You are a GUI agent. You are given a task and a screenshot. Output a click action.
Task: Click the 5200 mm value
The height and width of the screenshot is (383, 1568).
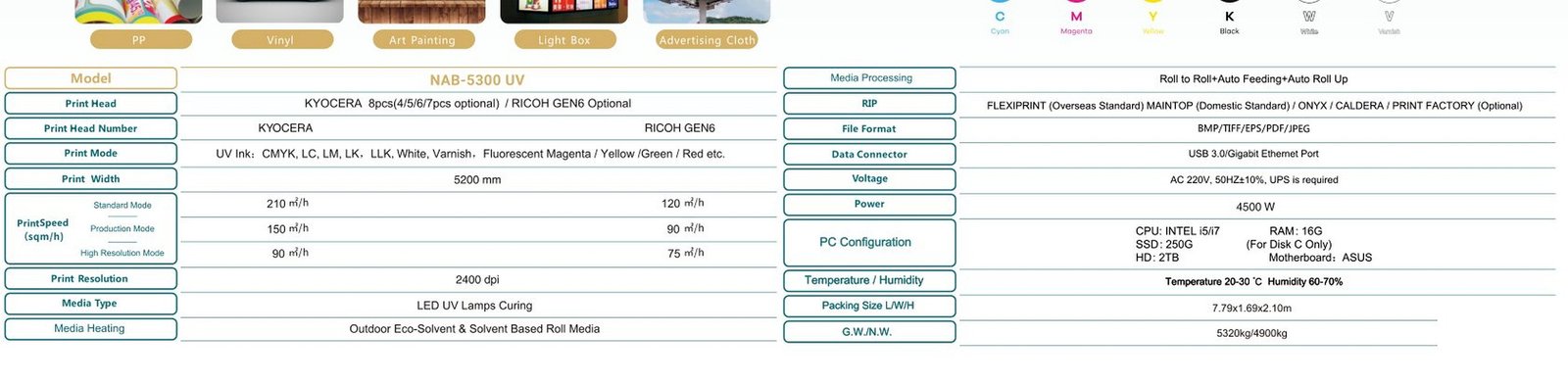(477, 180)
